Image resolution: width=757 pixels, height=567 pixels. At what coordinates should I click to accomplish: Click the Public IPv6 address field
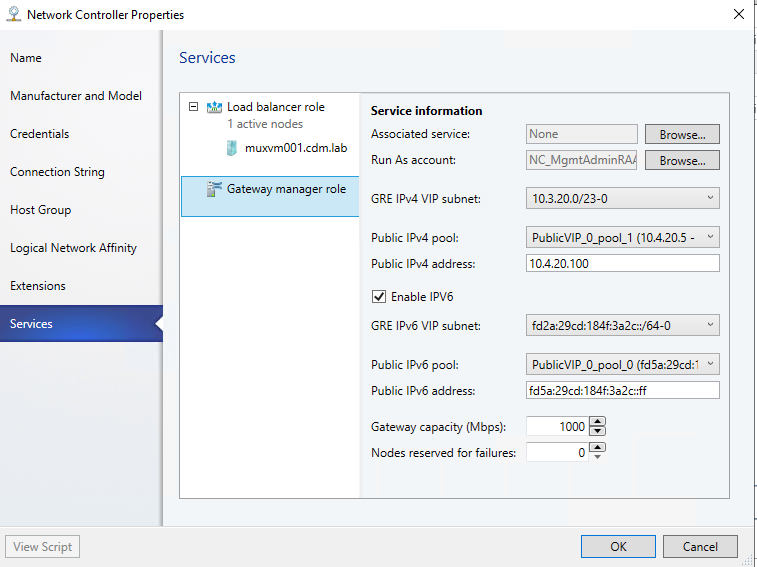coord(622,390)
